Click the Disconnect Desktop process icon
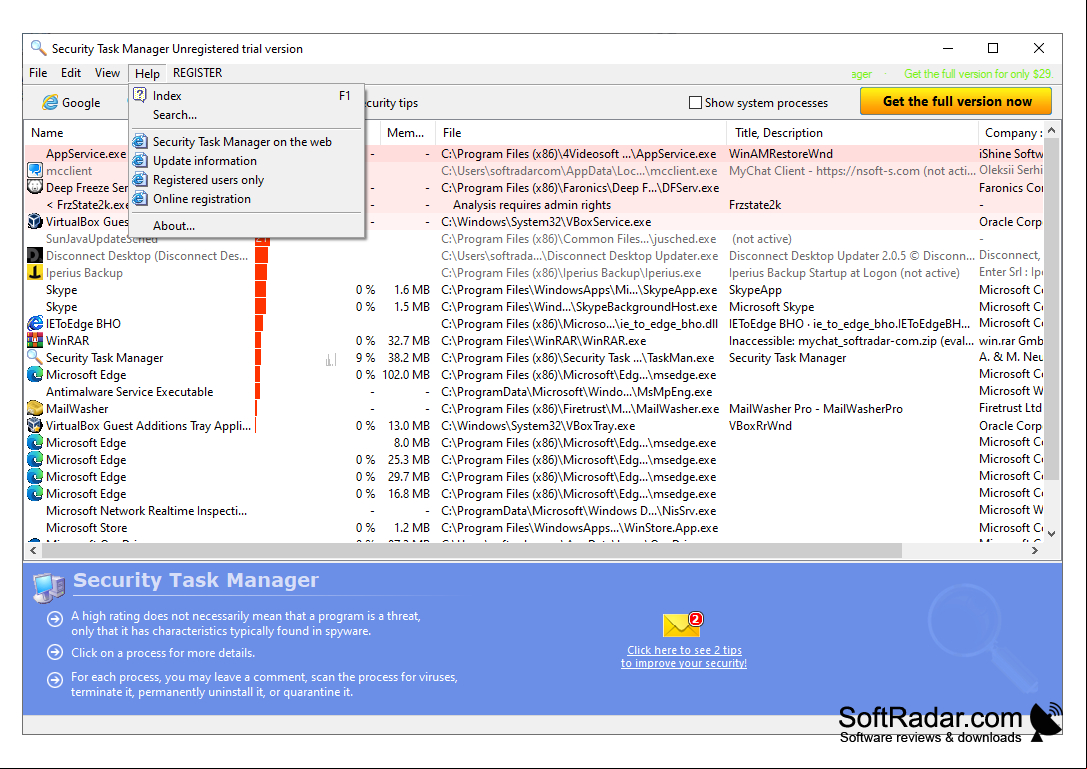 [x=35, y=255]
